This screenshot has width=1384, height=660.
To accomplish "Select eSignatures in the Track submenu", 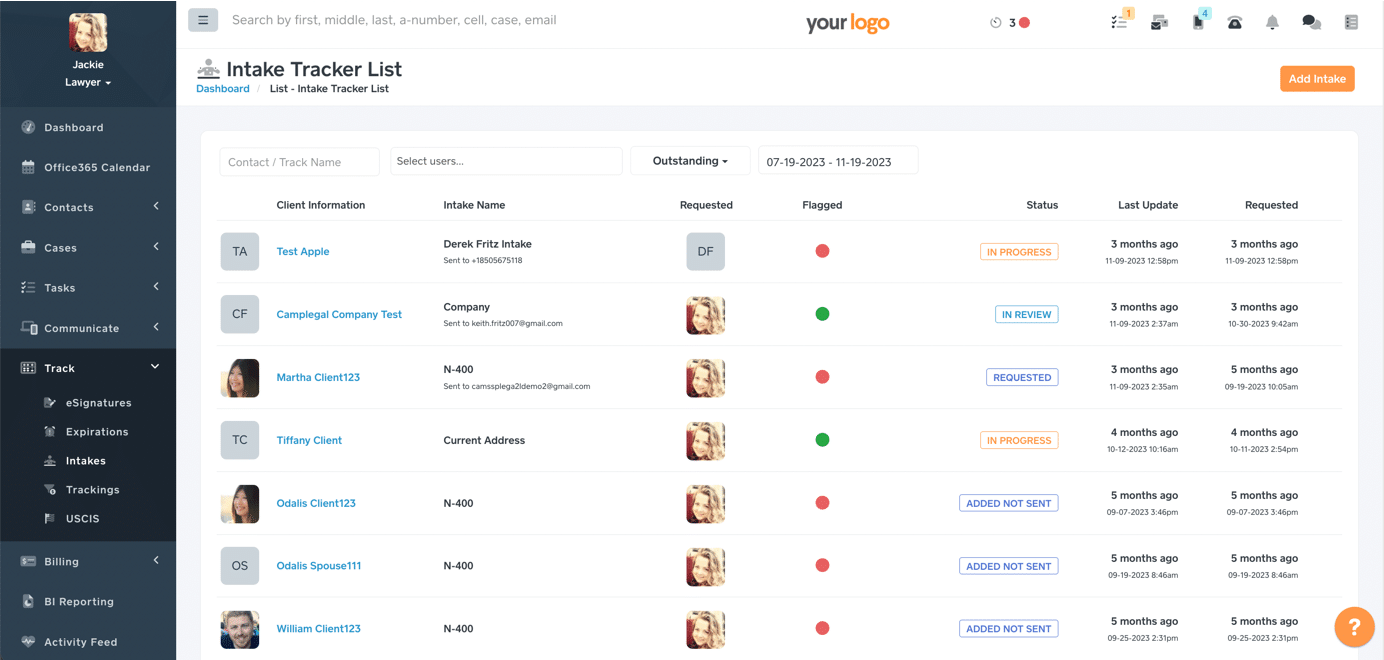I will (x=98, y=403).
